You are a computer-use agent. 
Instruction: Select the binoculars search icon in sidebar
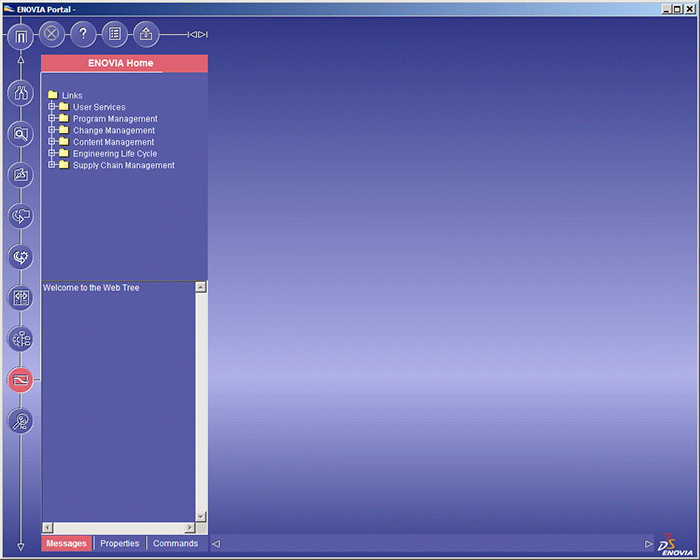pyautogui.click(x=21, y=94)
